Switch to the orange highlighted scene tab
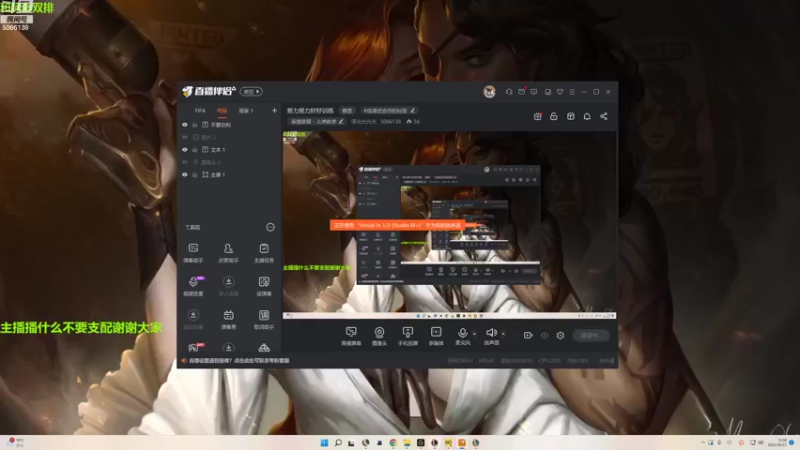The height and width of the screenshot is (450, 800). pos(222,110)
